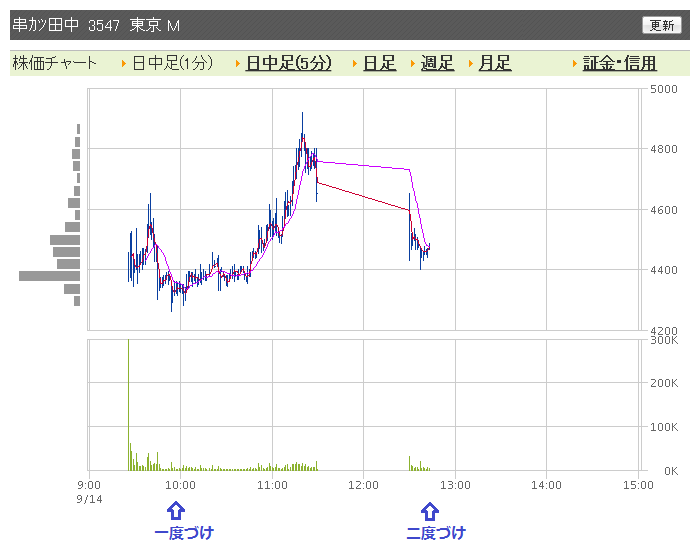Open the 週足 weekly chart
Image resolution: width=698 pixels, height=559 pixels.
pyautogui.click(x=437, y=63)
